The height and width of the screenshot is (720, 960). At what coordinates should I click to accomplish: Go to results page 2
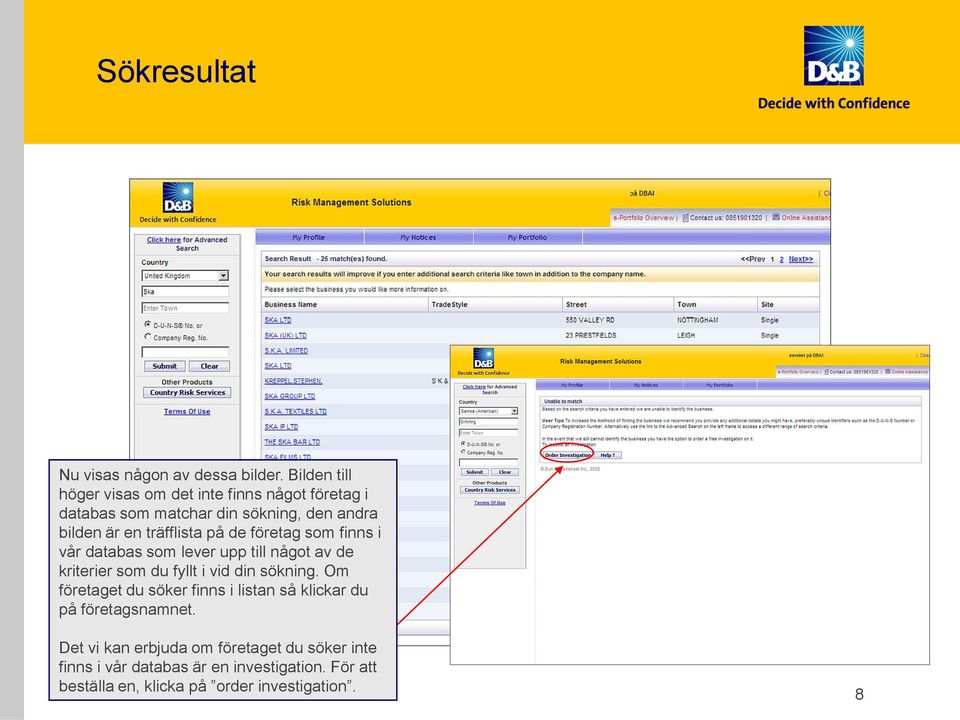click(x=781, y=260)
